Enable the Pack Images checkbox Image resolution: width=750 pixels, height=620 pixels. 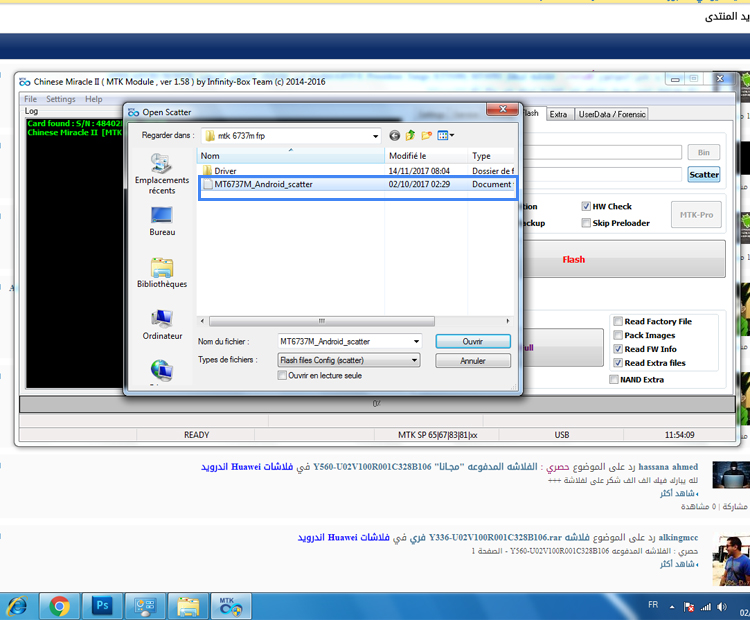point(618,335)
